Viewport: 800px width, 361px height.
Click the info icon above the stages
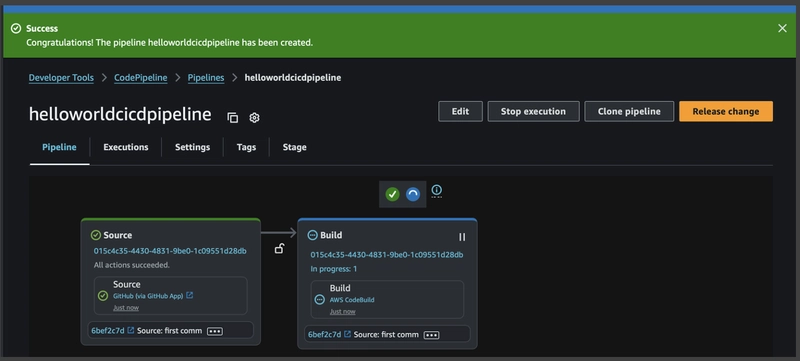click(436, 190)
